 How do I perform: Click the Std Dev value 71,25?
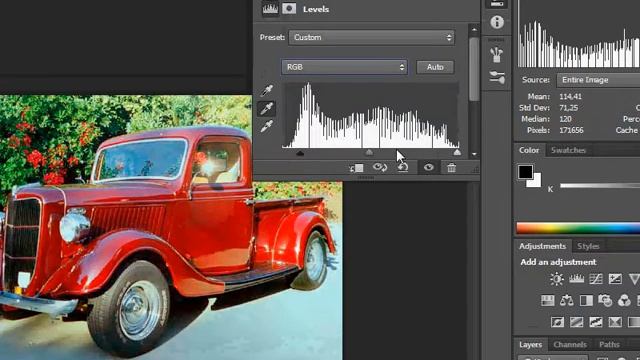(x=570, y=108)
